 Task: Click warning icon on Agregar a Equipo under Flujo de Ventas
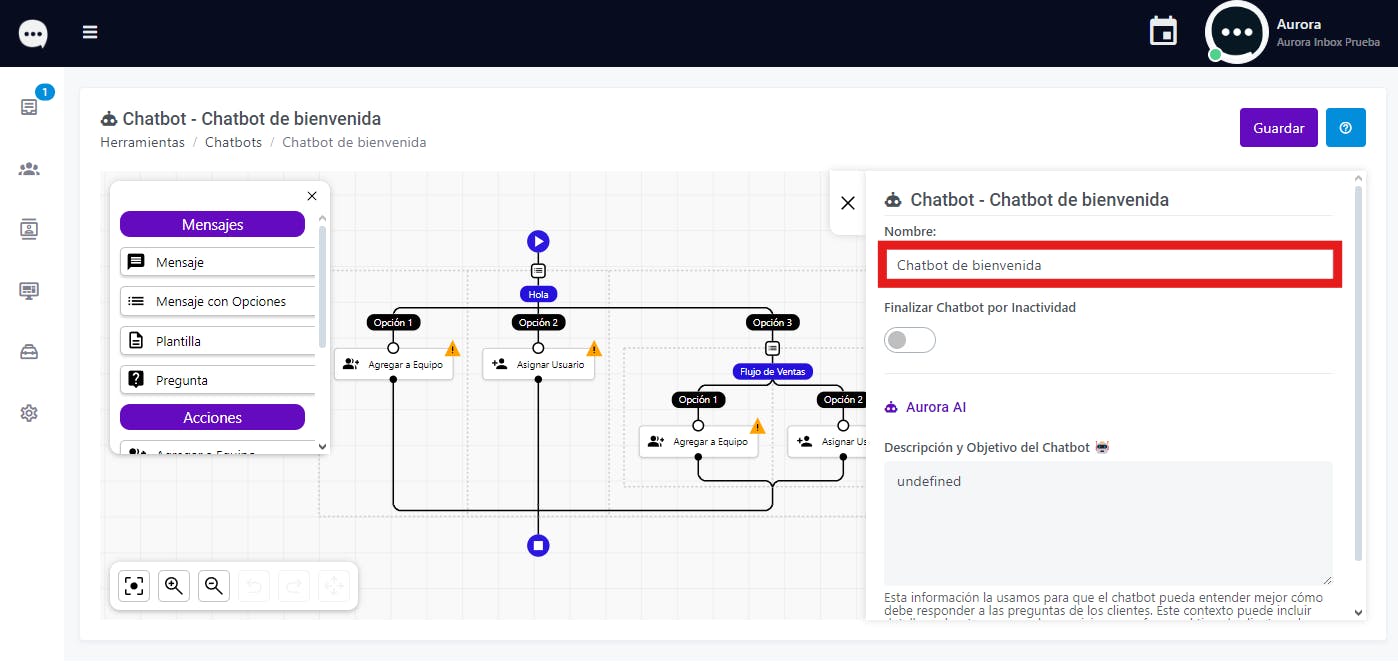pyautogui.click(x=757, y=426)
